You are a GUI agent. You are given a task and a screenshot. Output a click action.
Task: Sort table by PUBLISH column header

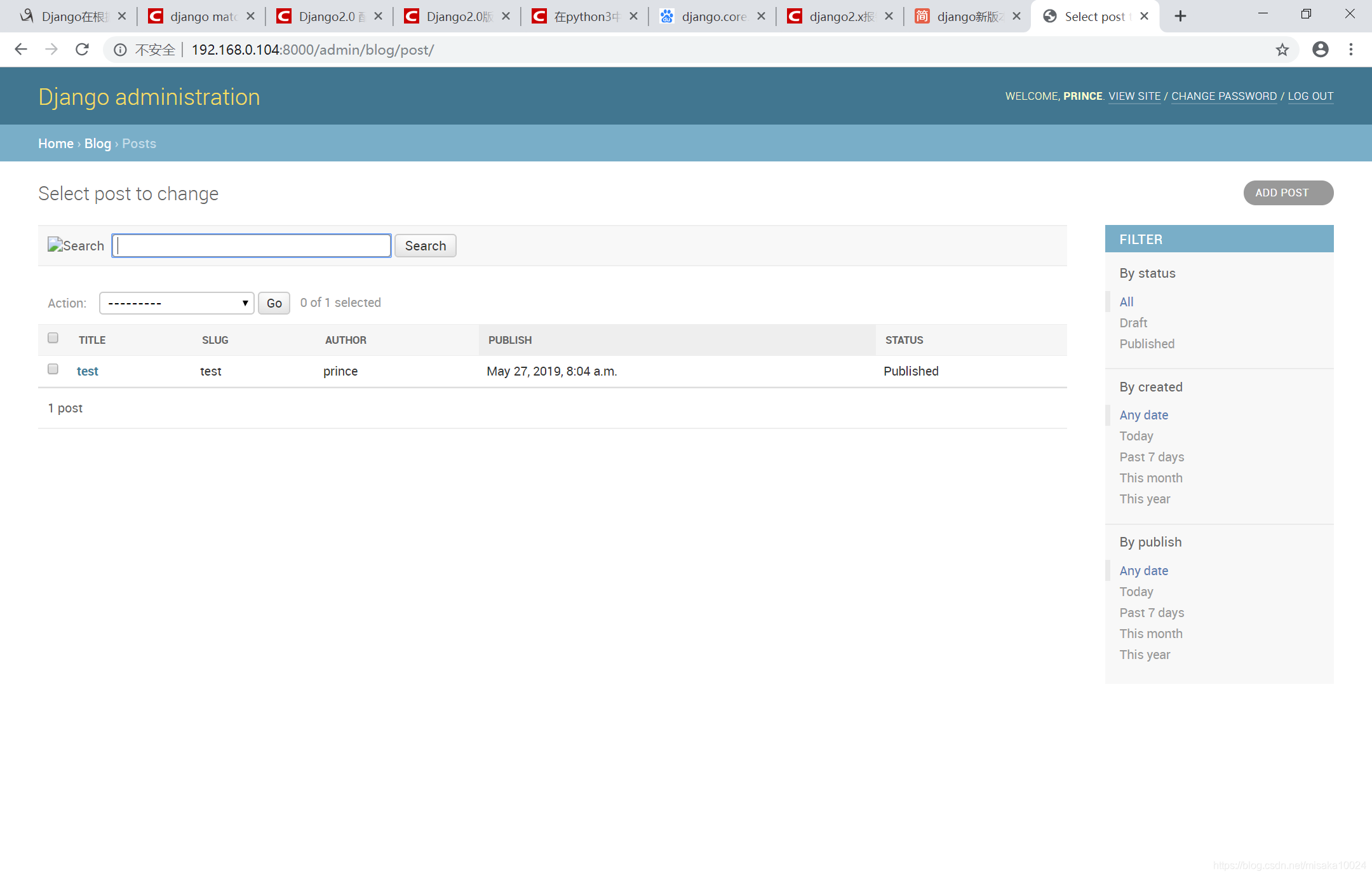[510, 340]
